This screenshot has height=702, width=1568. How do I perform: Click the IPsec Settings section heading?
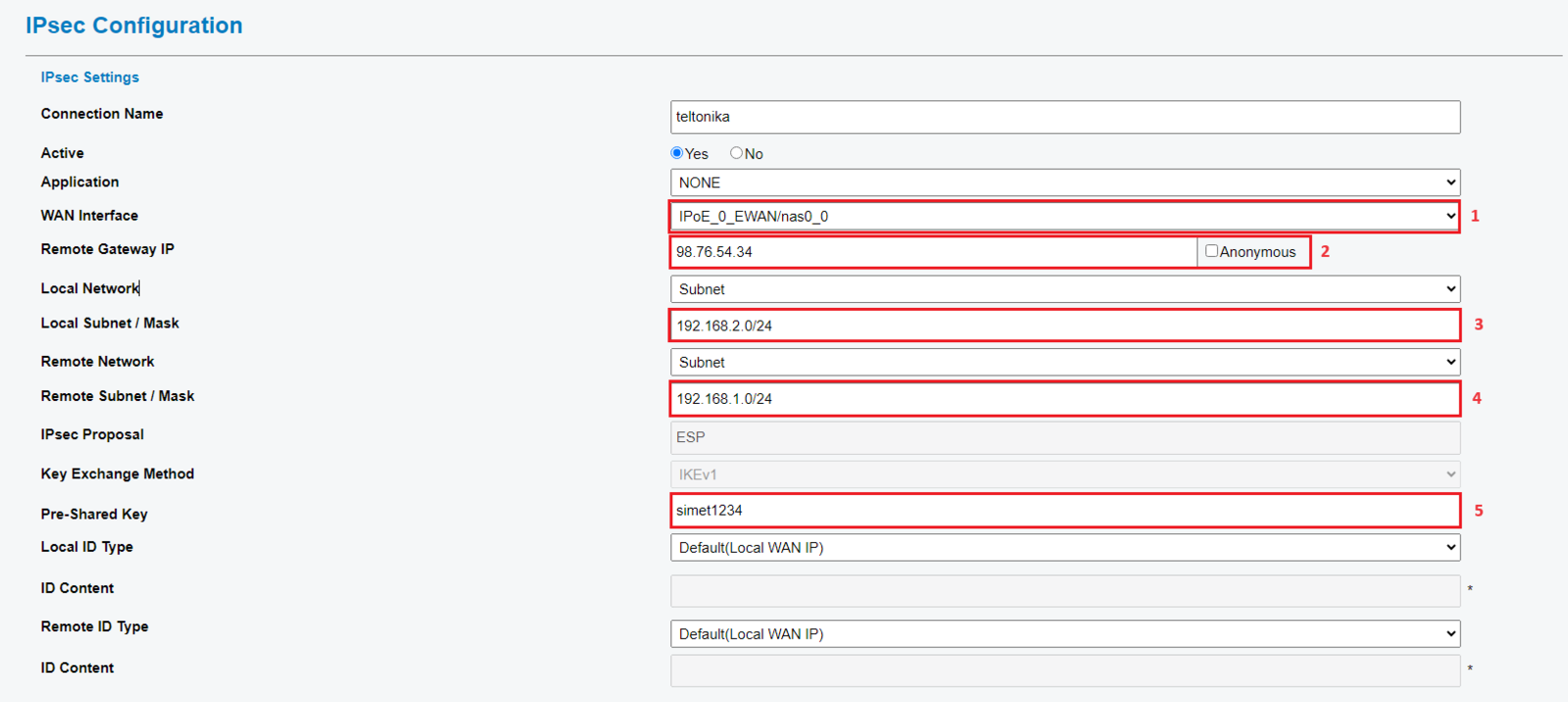[90, 77]
